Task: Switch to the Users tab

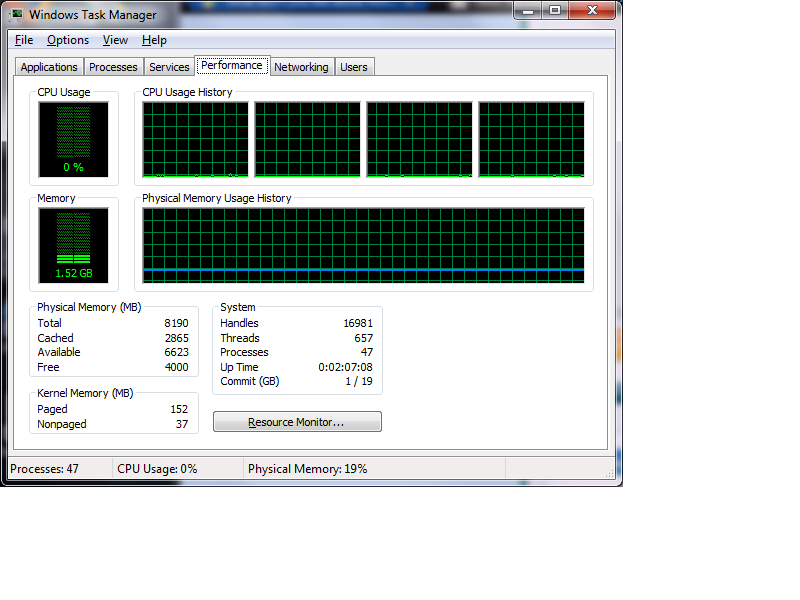Action: 354,67
